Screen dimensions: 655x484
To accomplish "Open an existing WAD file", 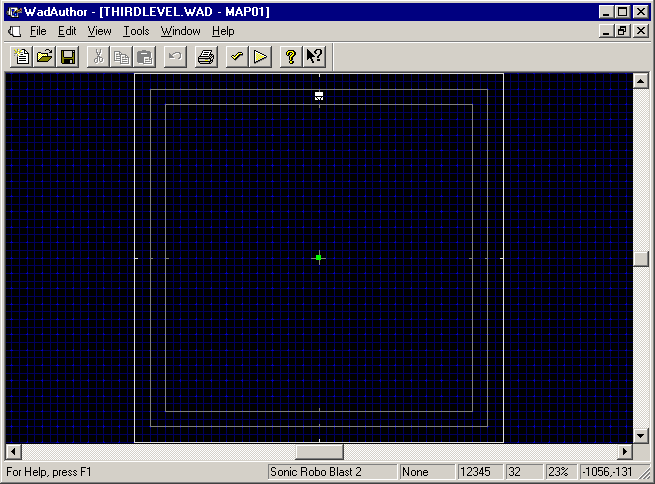I will coord(44,56).
